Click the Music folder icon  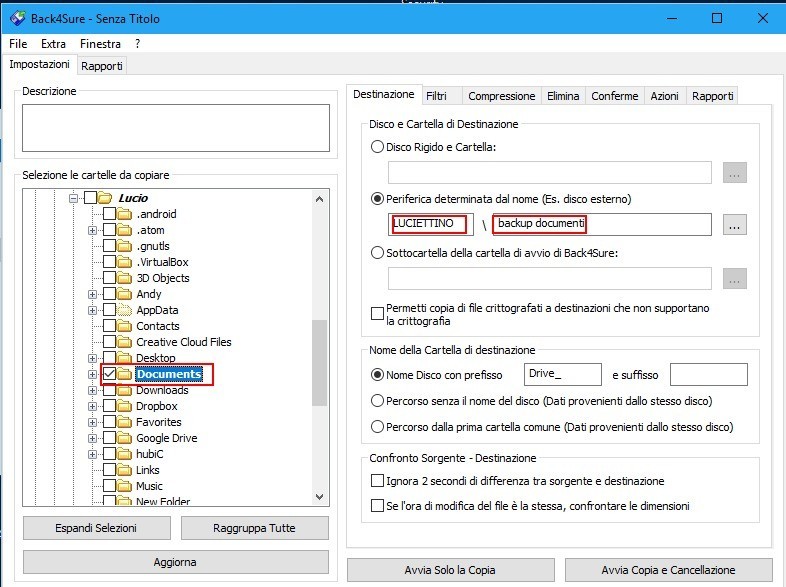tap(125, 486)
